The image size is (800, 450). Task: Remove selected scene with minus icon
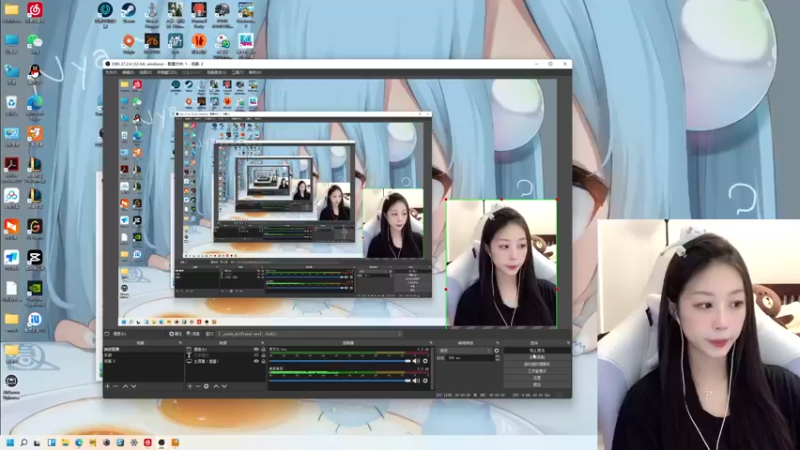tap(116, 386)
